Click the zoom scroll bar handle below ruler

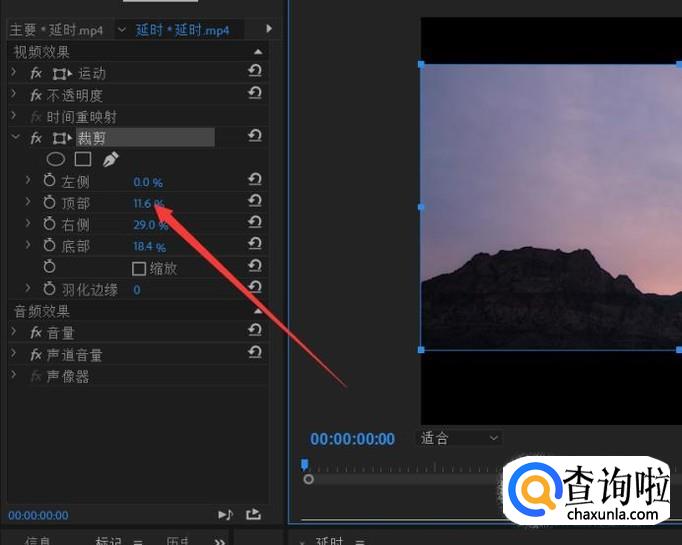pos(308,479)
